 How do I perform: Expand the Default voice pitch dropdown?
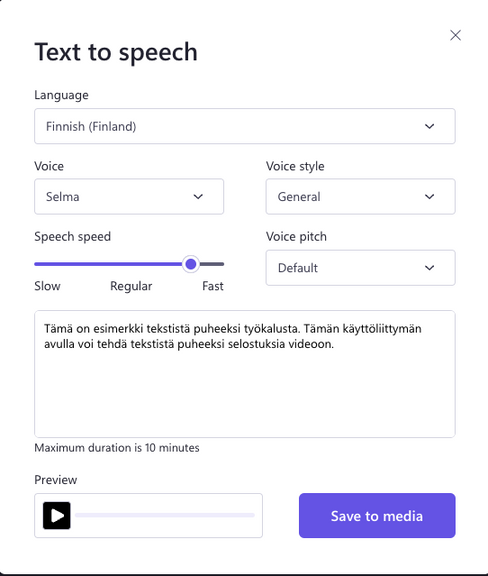tap(360, 268)
